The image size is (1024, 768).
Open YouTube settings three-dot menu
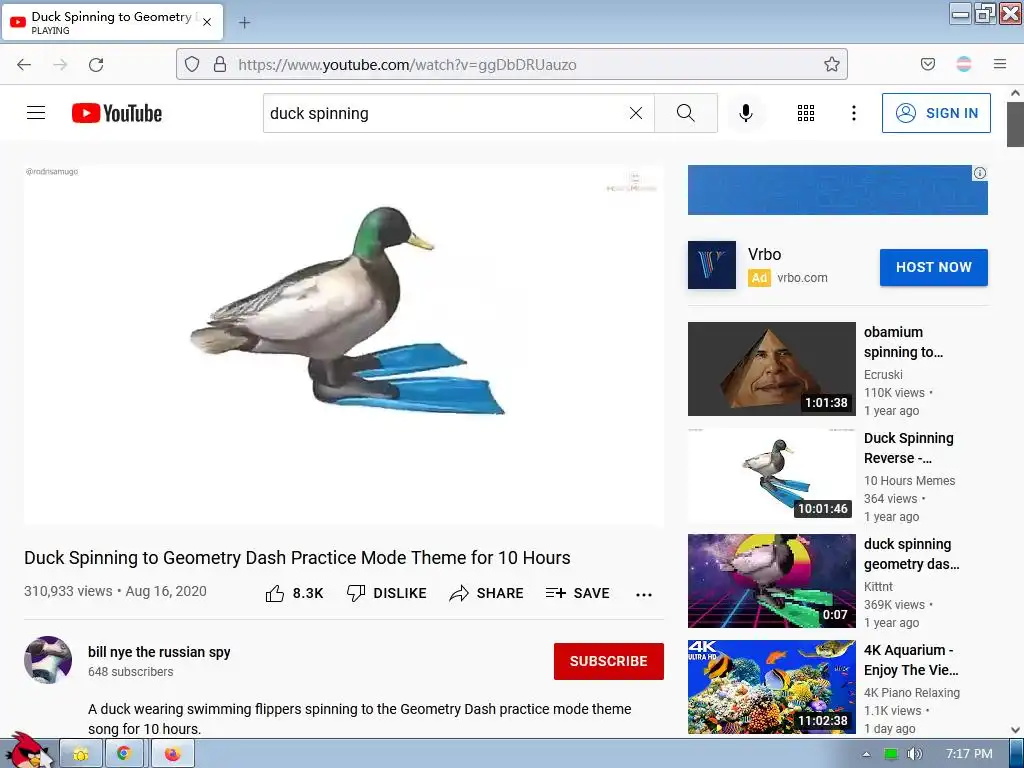tap(854, 113)
